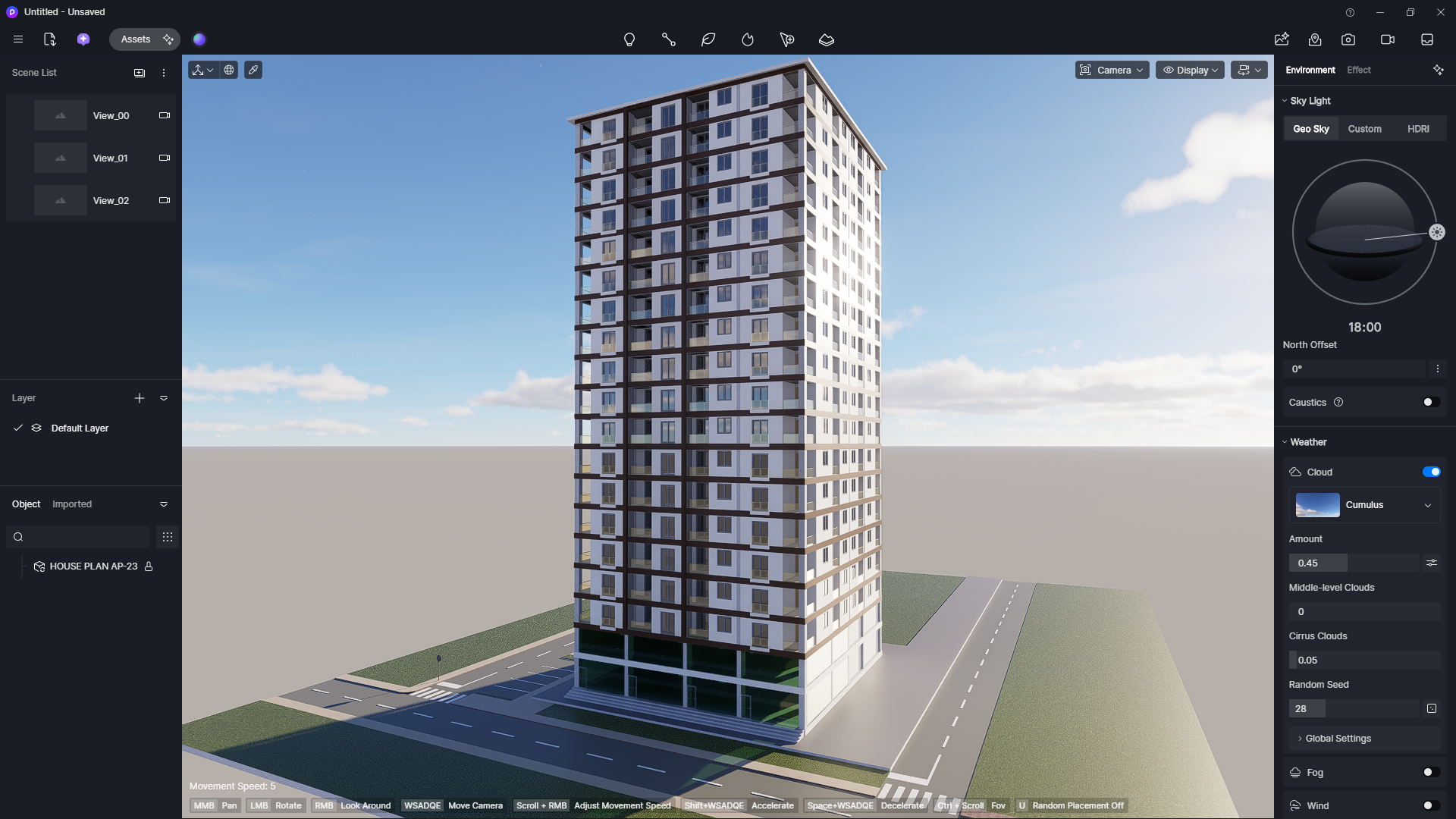The width and height of the screenshot is (1456, 819).
Task: Open the Cumulus cloud type dropdown
Action: click(x=1364, y=505)
